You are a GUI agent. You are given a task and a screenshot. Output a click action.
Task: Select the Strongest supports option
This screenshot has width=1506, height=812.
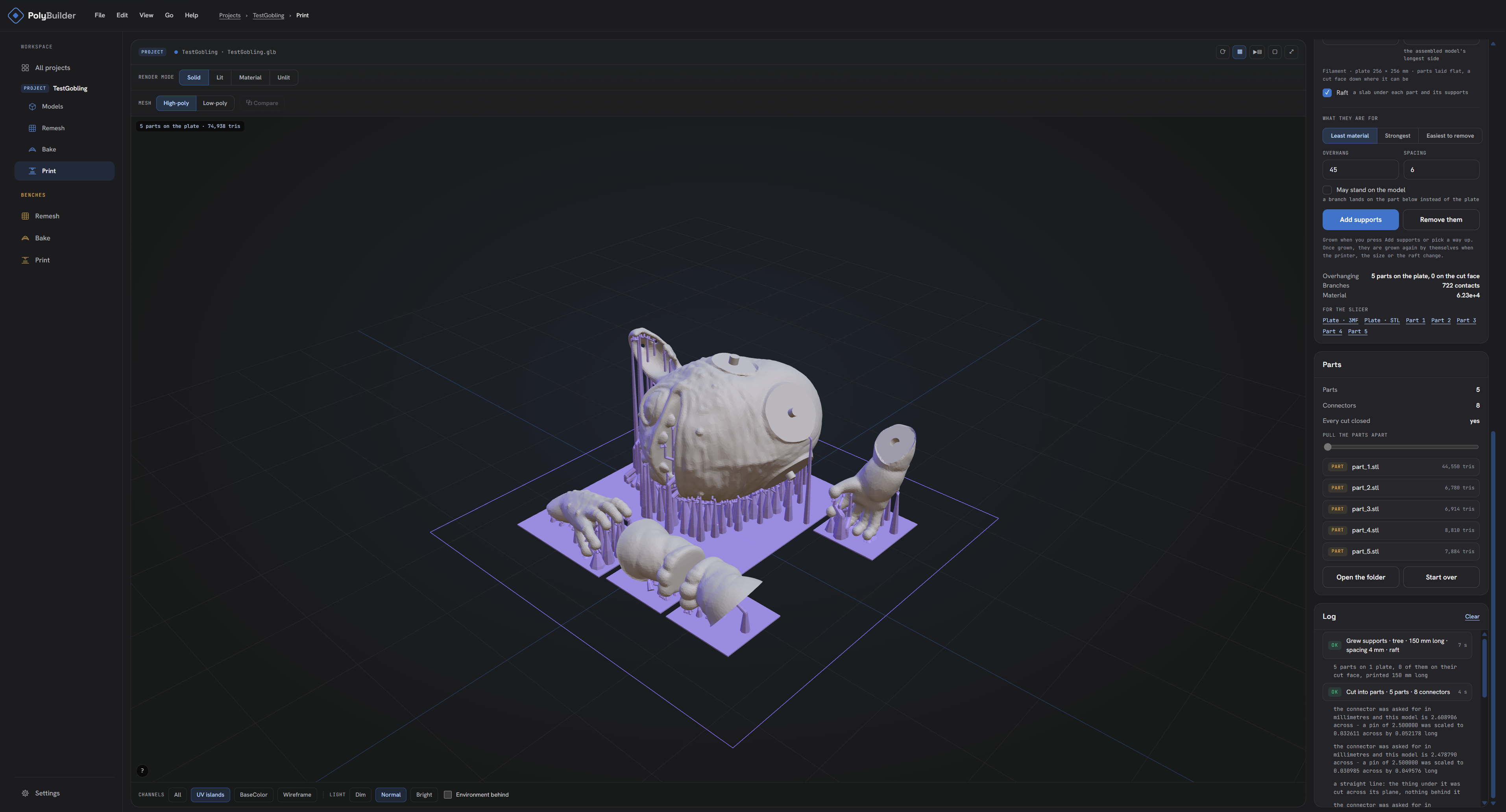click(x=1397, y=136)
